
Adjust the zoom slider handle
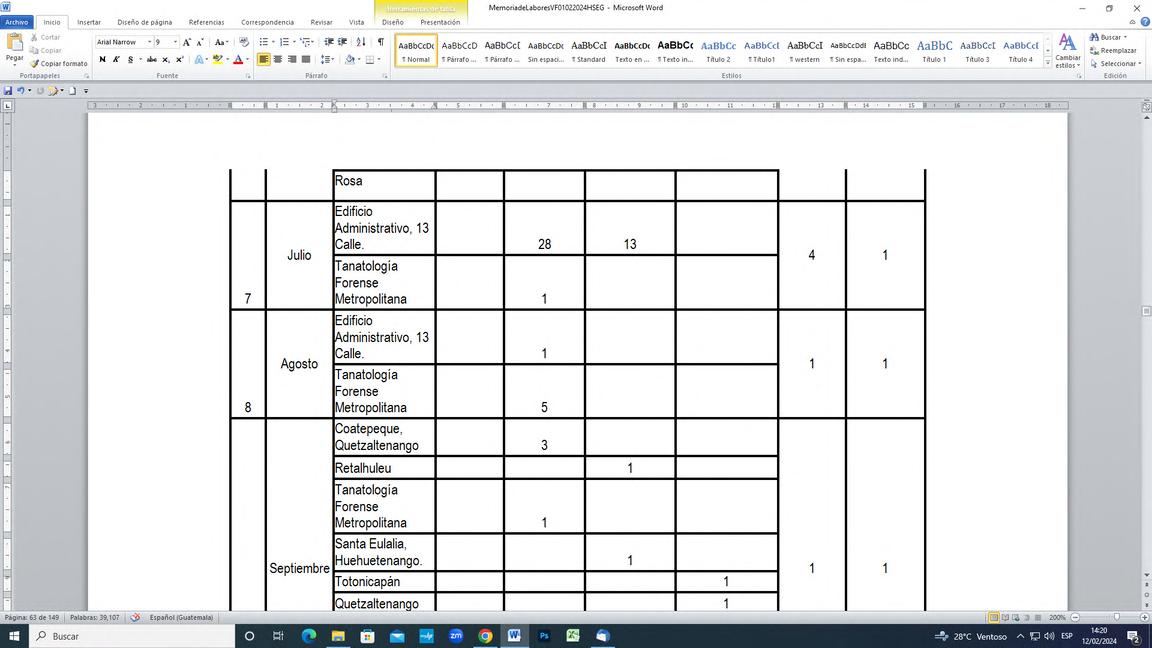[1117, 617]
